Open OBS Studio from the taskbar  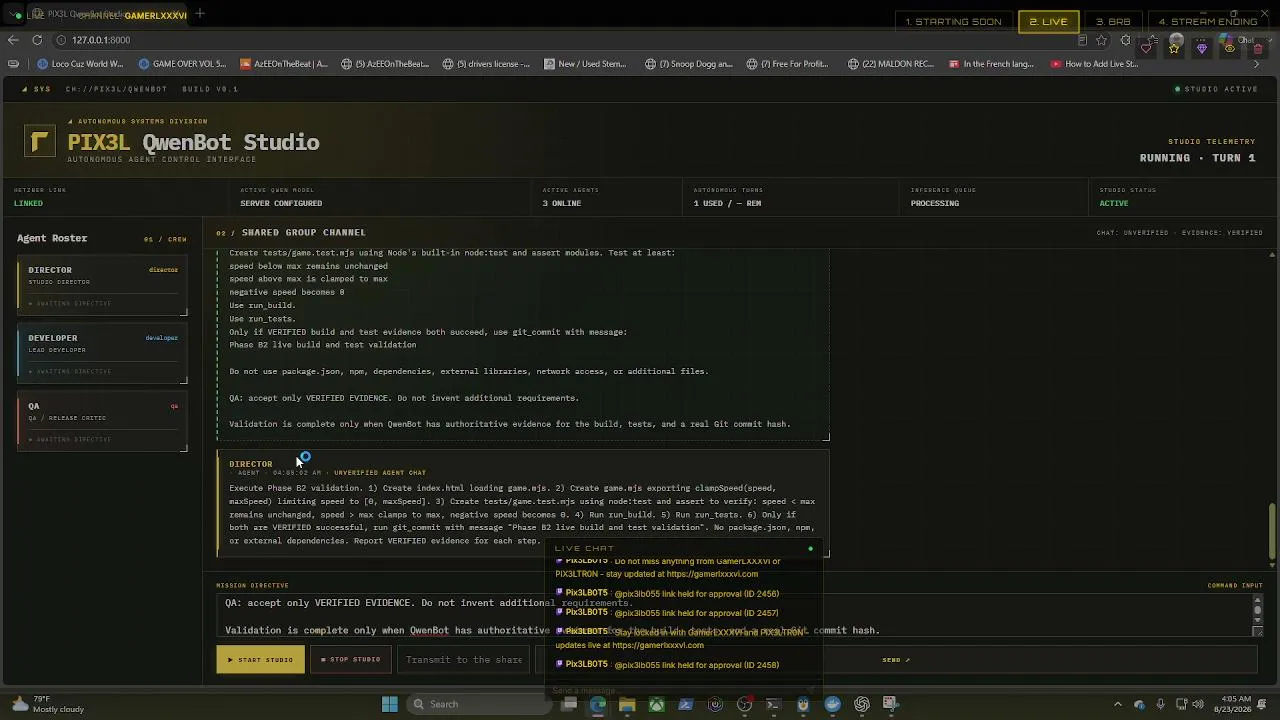745,704
